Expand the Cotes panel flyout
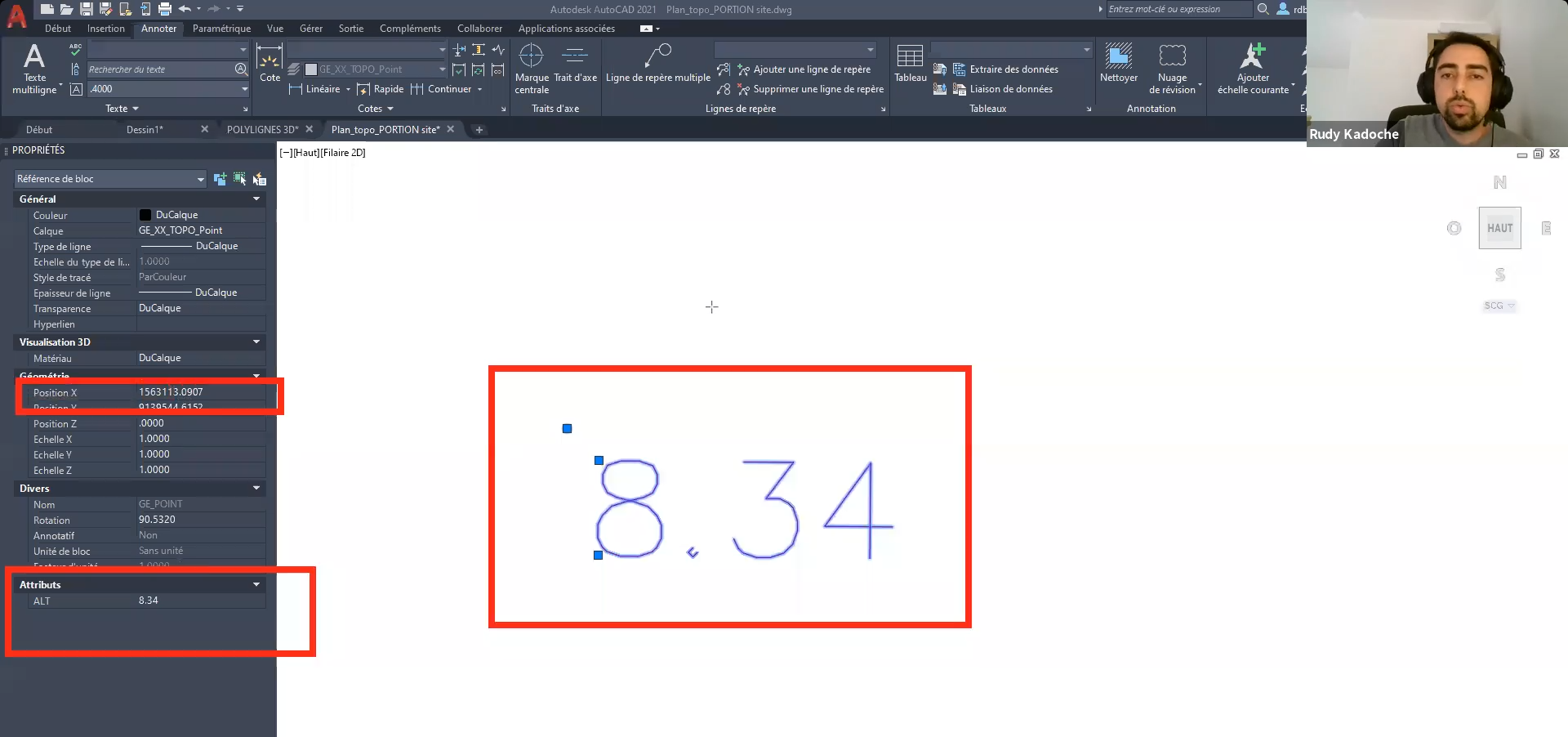The width and height of the screenshot is (1568, 737). 376,109
